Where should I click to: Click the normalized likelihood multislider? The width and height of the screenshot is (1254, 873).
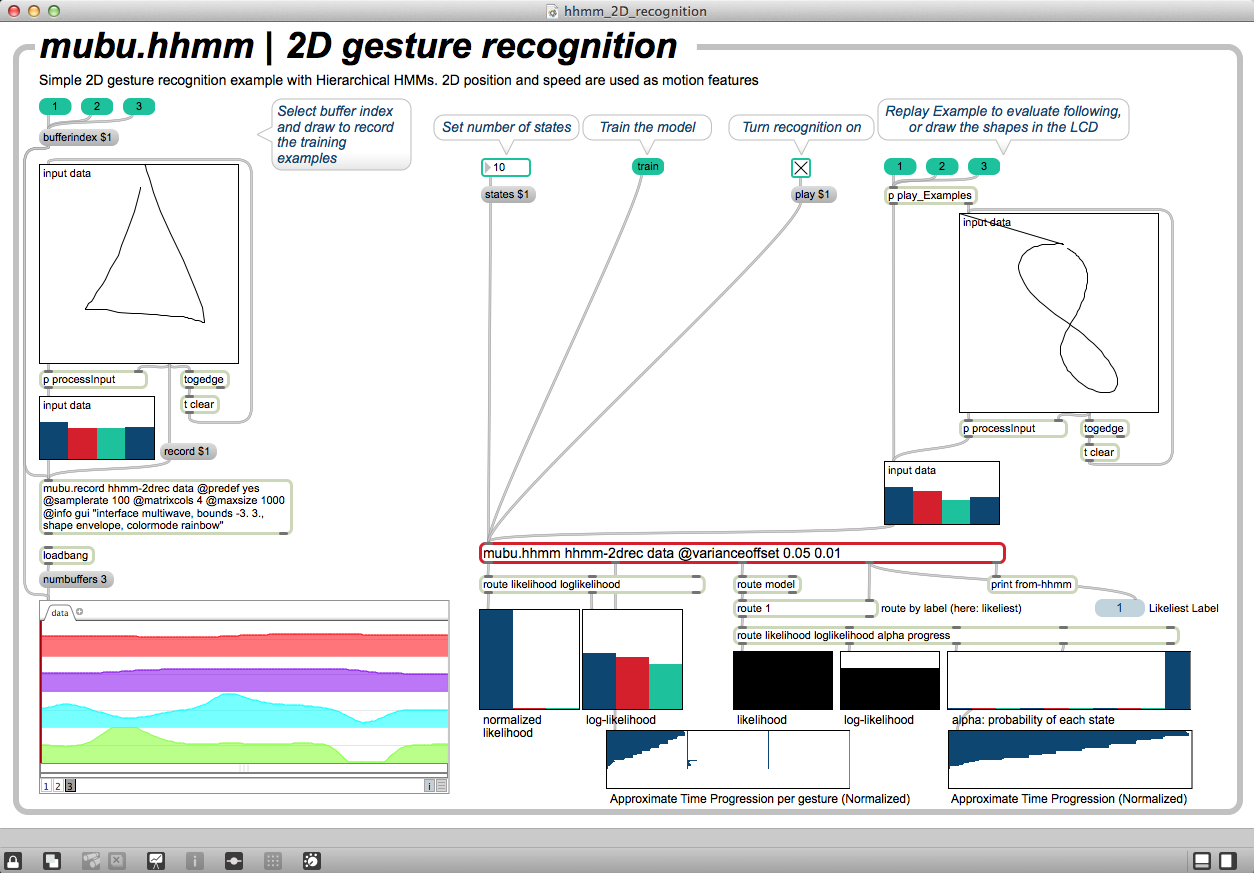pyautogui.click(x=529, y=659)
